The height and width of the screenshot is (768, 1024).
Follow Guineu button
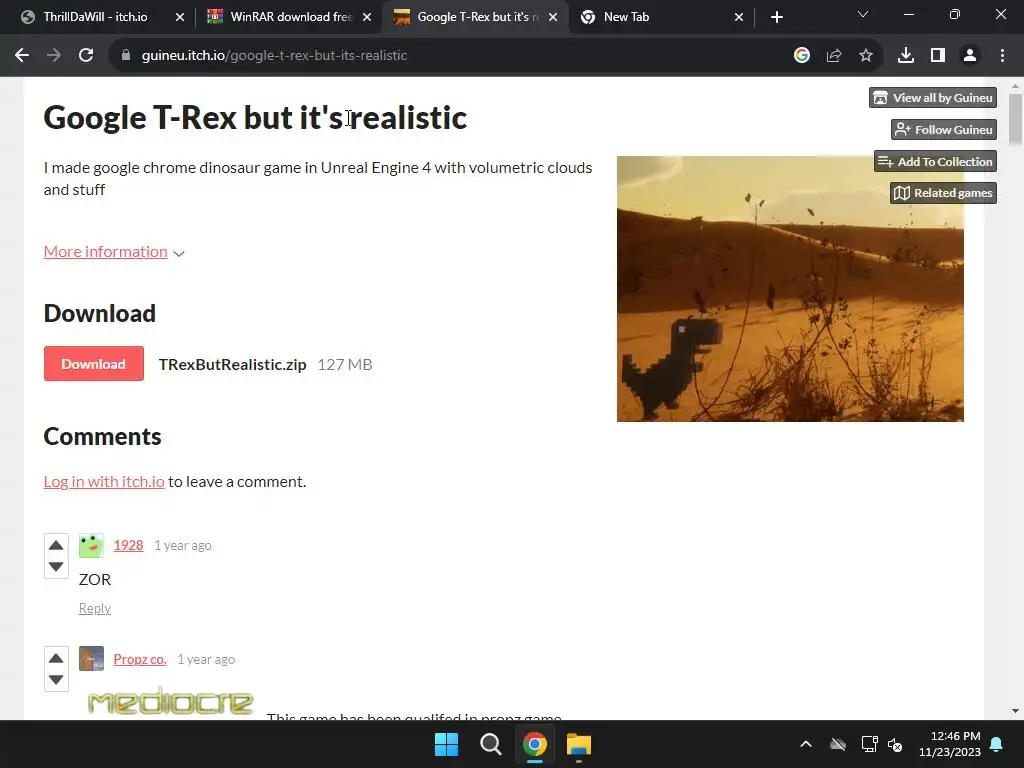point(944,130)
